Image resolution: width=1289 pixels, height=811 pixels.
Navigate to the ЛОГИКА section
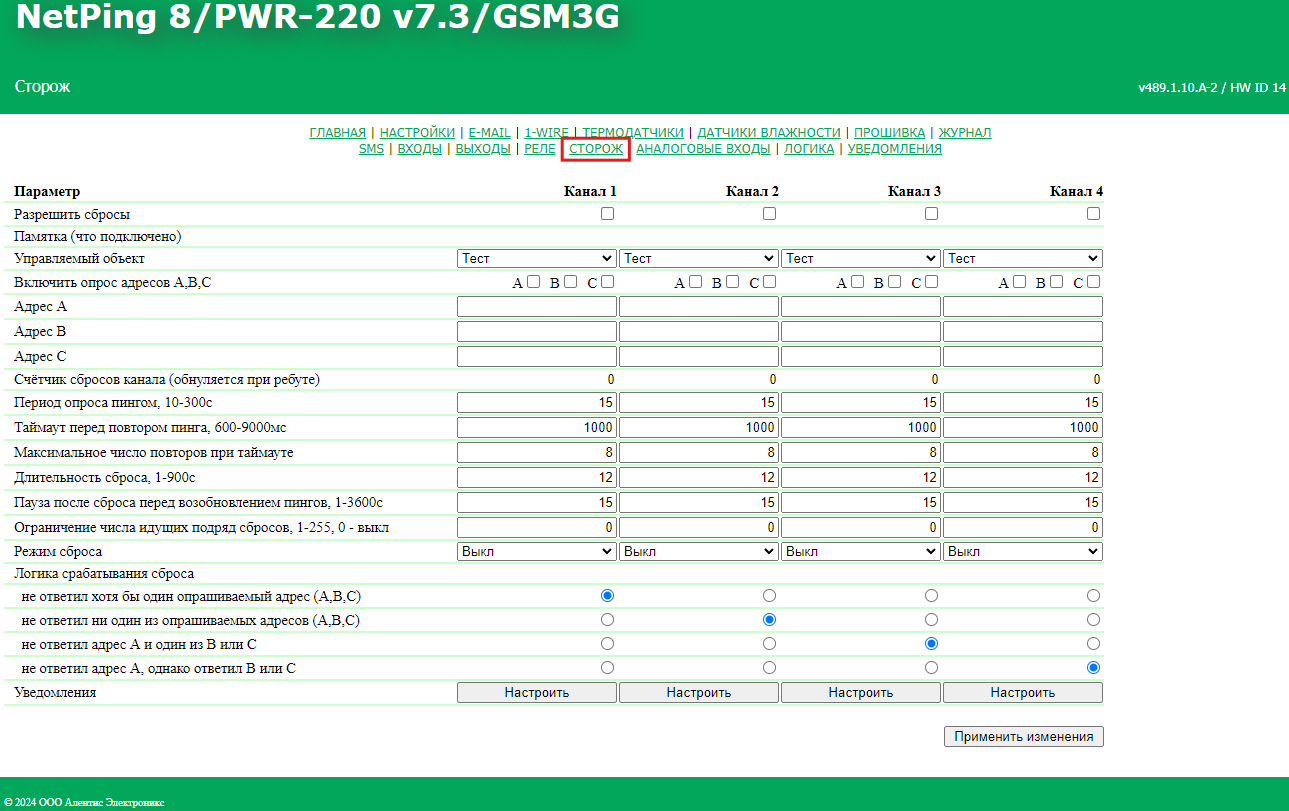click(809, 149)
